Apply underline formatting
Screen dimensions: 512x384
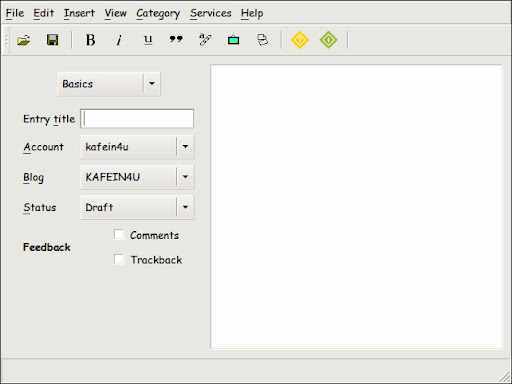point(148,40)
